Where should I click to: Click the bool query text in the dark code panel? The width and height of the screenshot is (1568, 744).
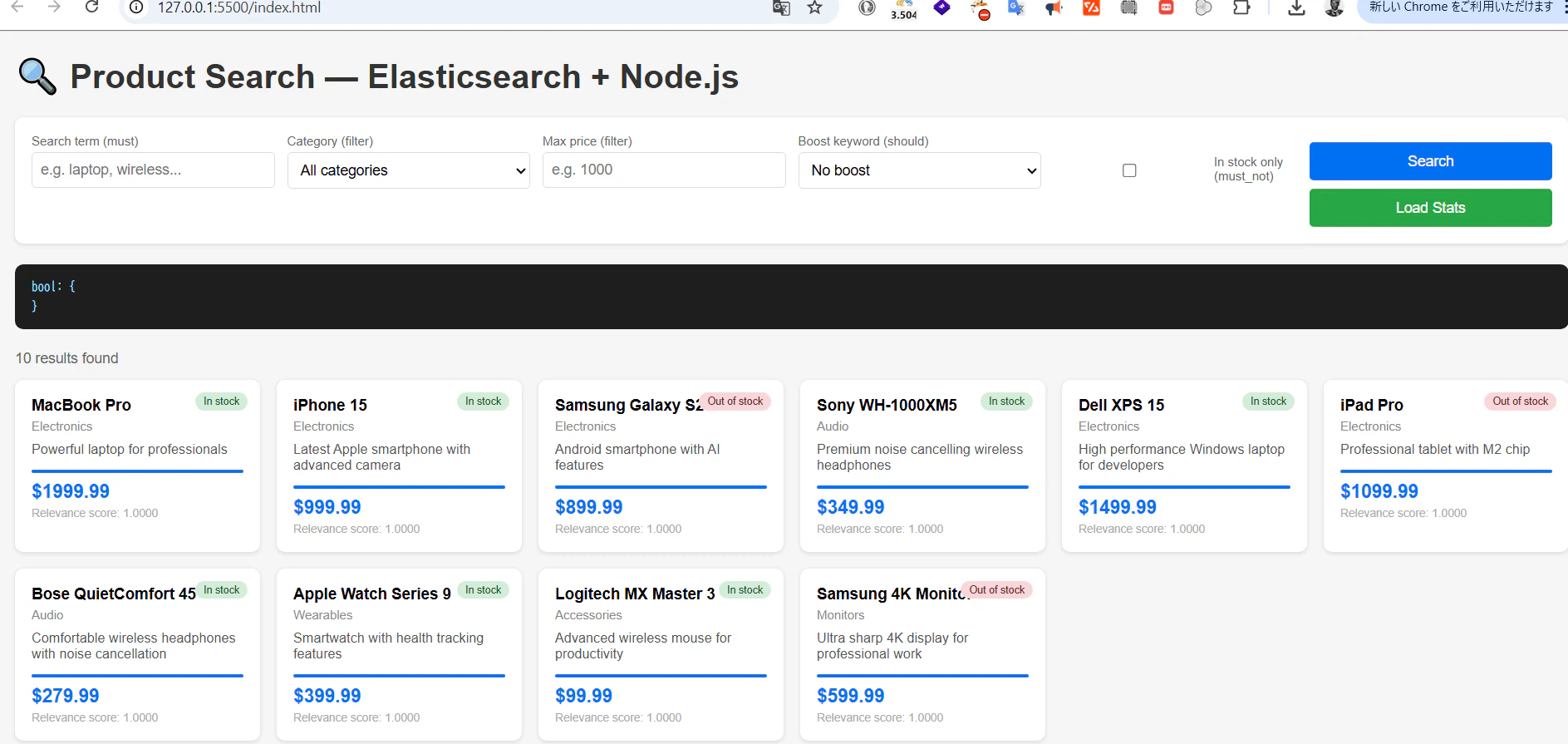tap(54, 296)
